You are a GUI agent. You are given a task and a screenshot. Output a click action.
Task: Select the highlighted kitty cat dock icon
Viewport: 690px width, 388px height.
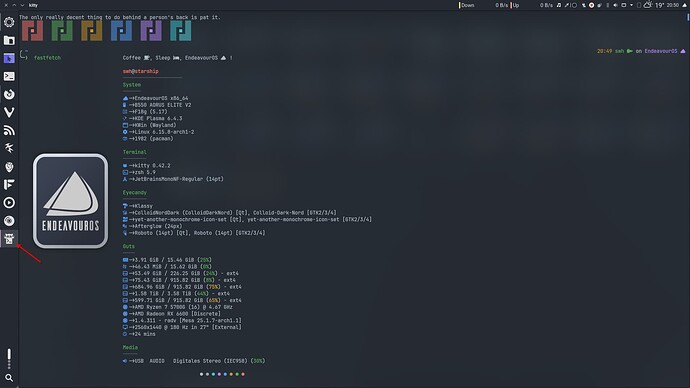(x=9, y=239)
